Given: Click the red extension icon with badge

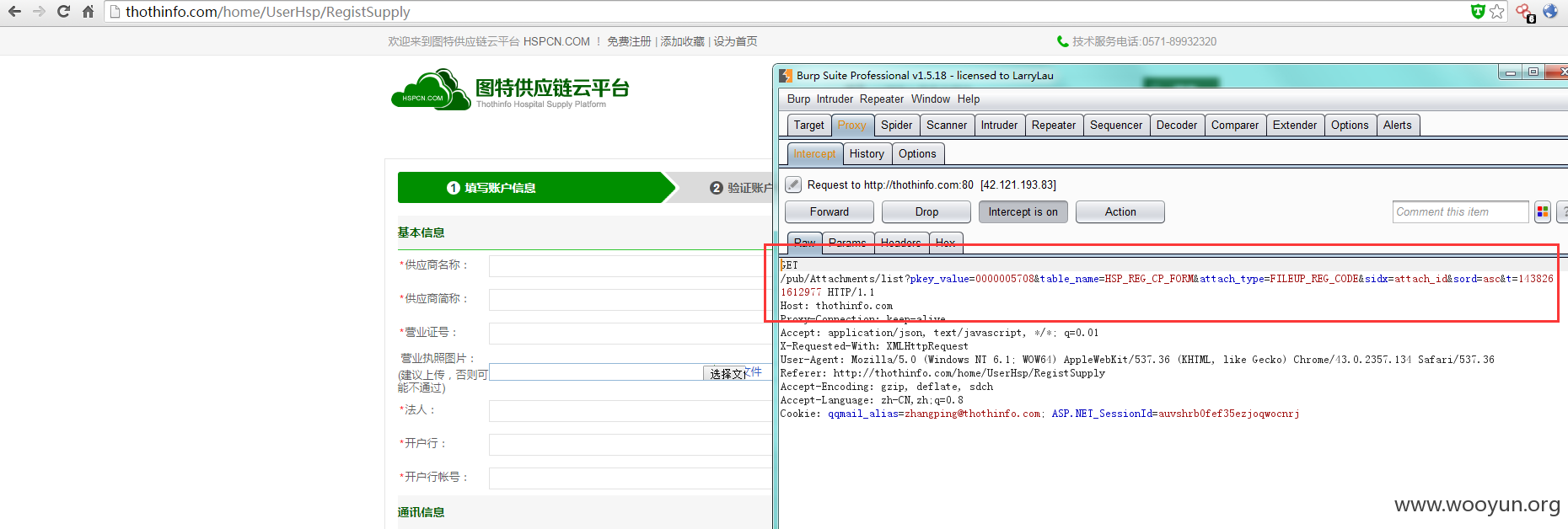Looking at the screenshot, I should pyautogui.click(x=1524, y=13).
